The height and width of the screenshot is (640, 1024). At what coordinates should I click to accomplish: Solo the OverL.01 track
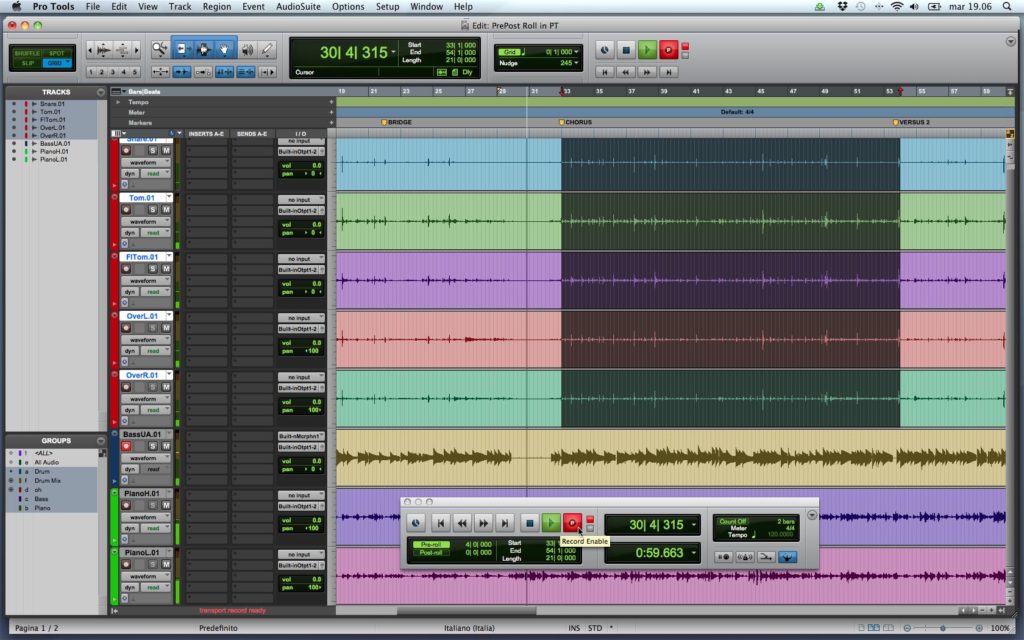(153, 328)
